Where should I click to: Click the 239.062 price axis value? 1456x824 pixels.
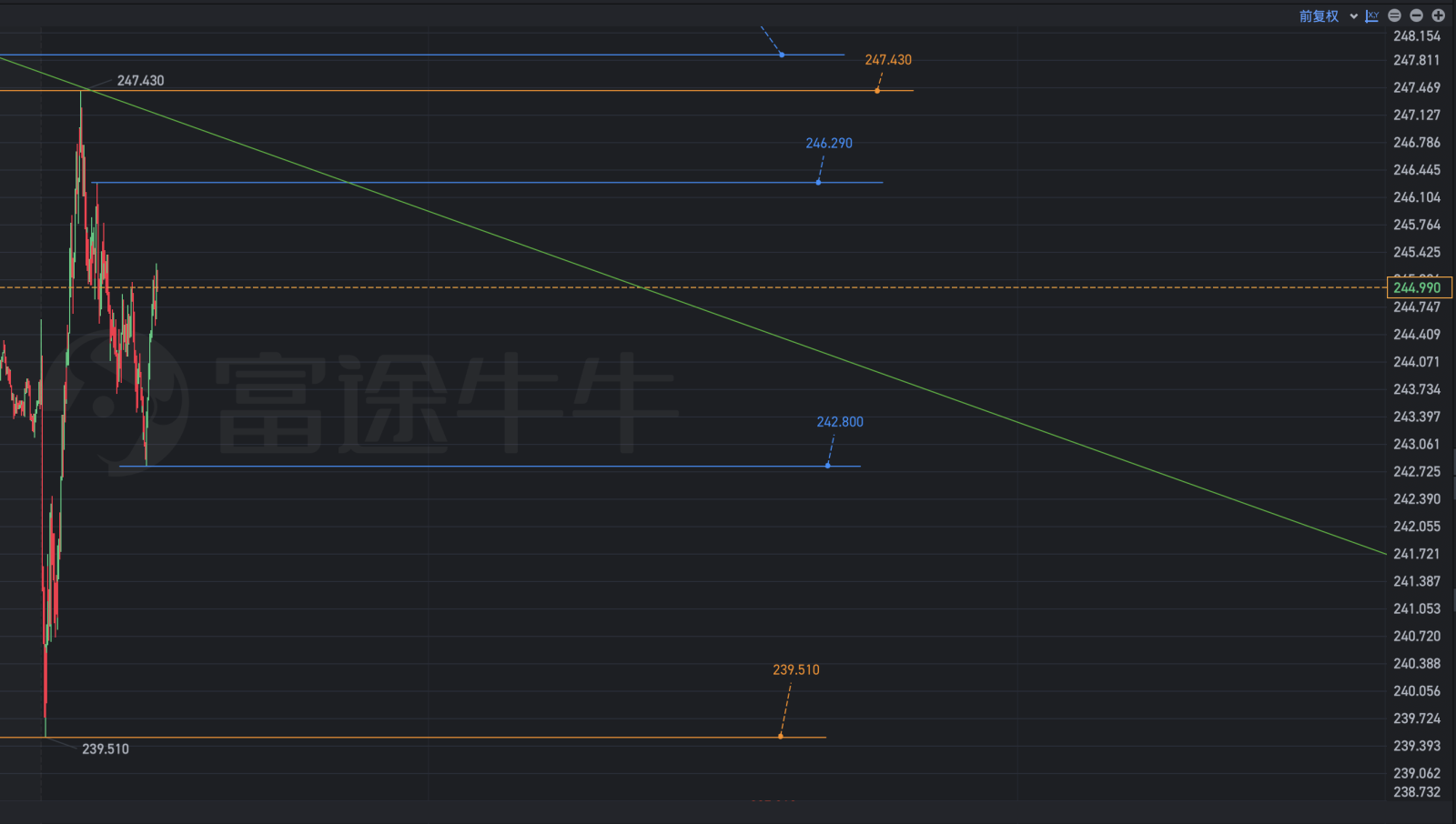[x=1417, y=774]
